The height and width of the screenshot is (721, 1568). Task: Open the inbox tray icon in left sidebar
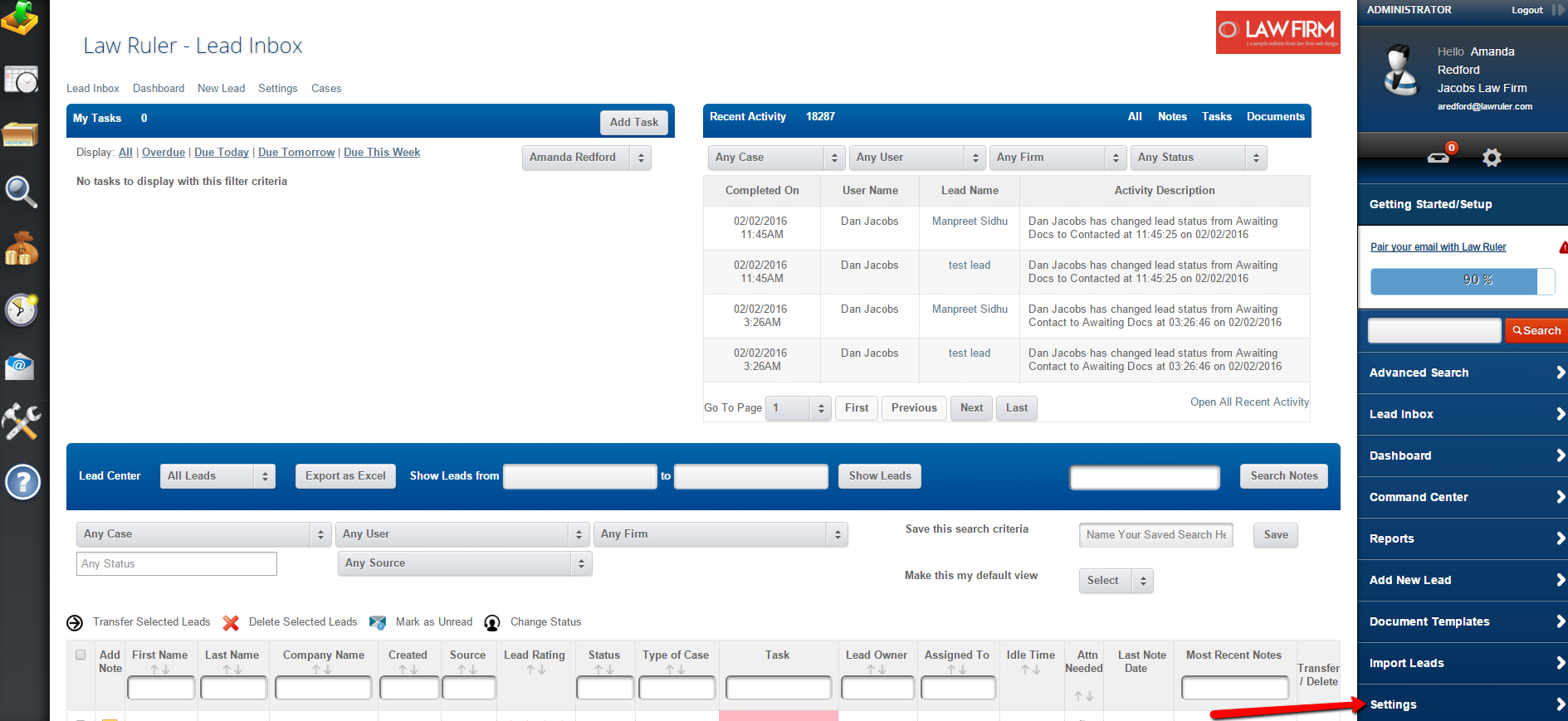pos(20,17)
